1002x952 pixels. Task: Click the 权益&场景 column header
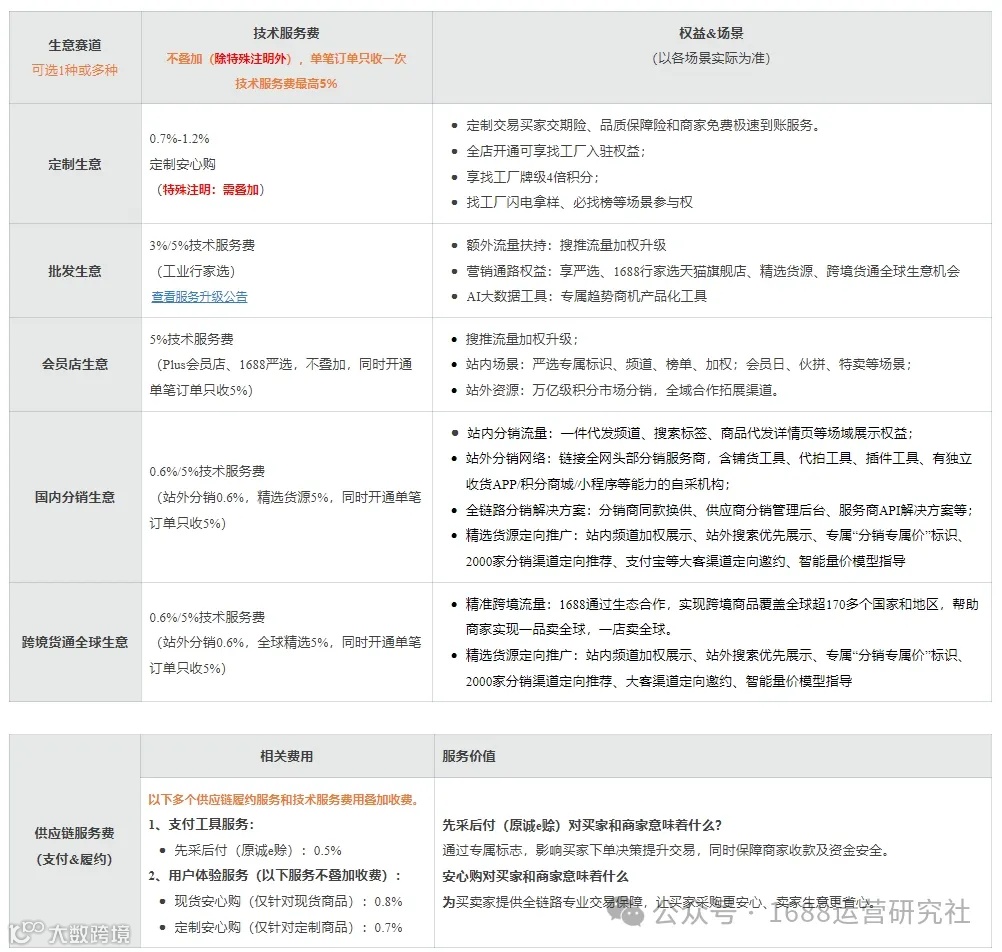click(x=711, y=33)
